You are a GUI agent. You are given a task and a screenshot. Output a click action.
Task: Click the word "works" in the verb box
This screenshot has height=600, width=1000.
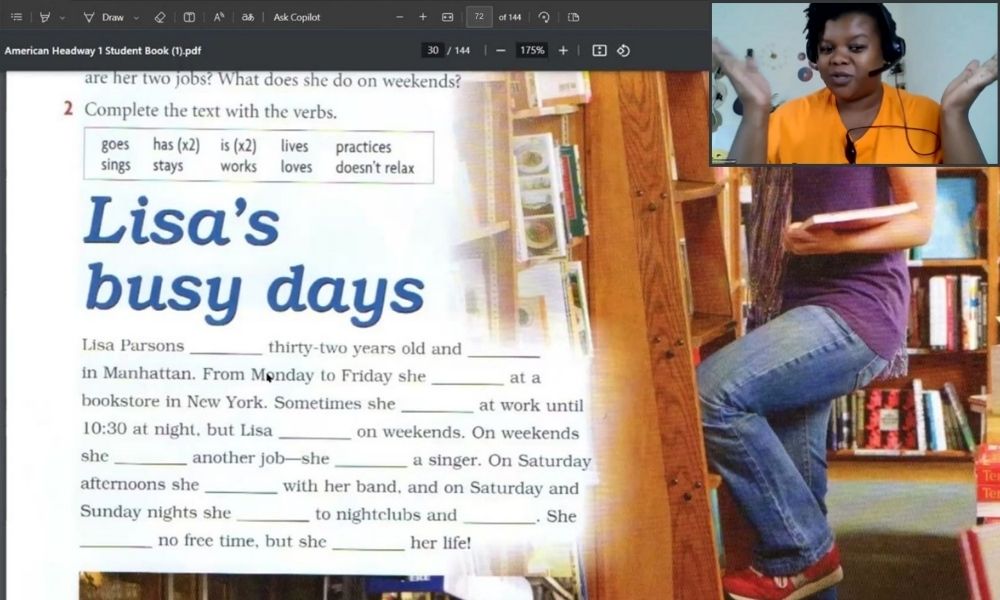[239, 166]
